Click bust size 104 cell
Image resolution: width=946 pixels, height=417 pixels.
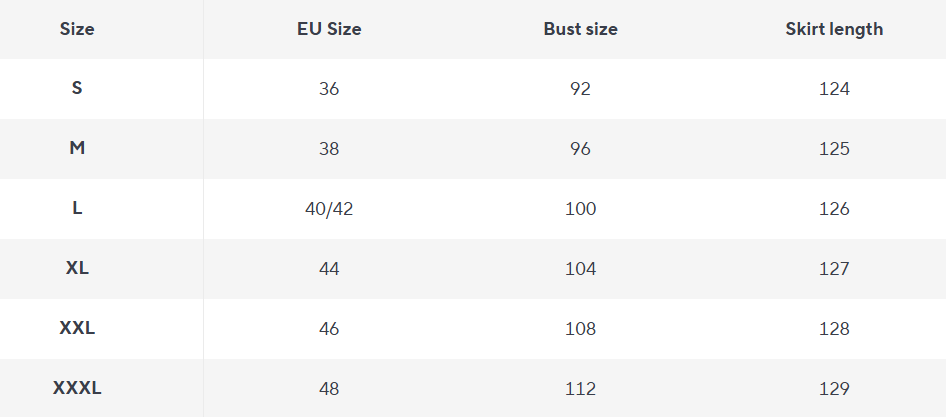coord(580,269)
